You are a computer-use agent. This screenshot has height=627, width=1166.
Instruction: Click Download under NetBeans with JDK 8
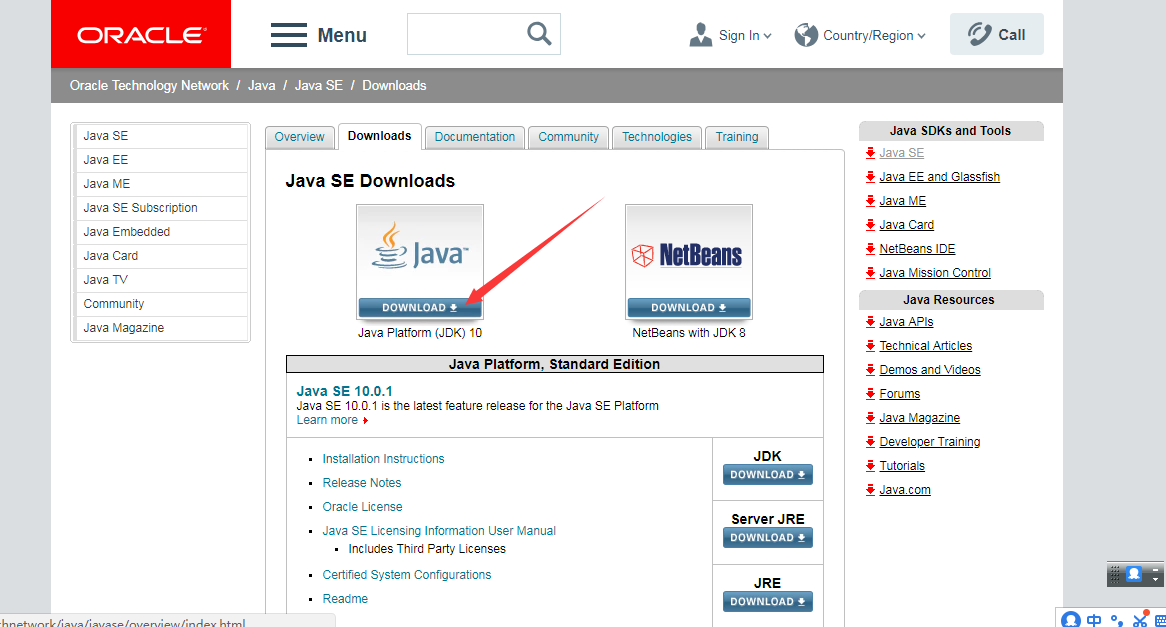pos(689,307)
